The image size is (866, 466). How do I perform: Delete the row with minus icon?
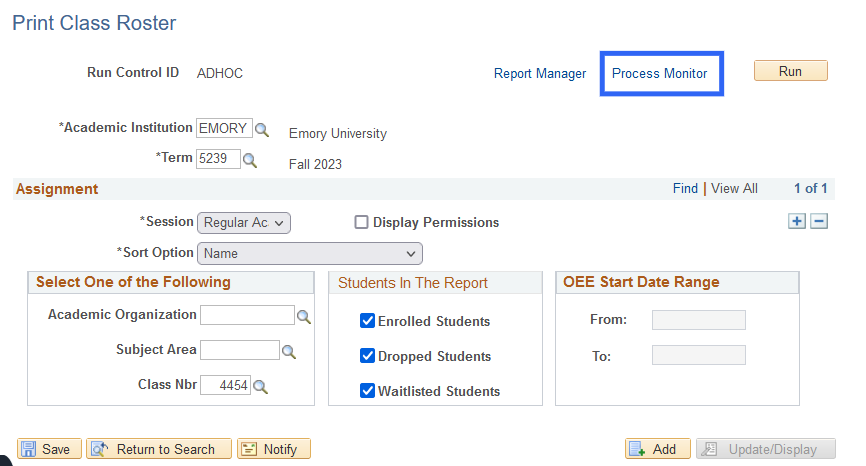pyautogui.click(x=819, y=221)
